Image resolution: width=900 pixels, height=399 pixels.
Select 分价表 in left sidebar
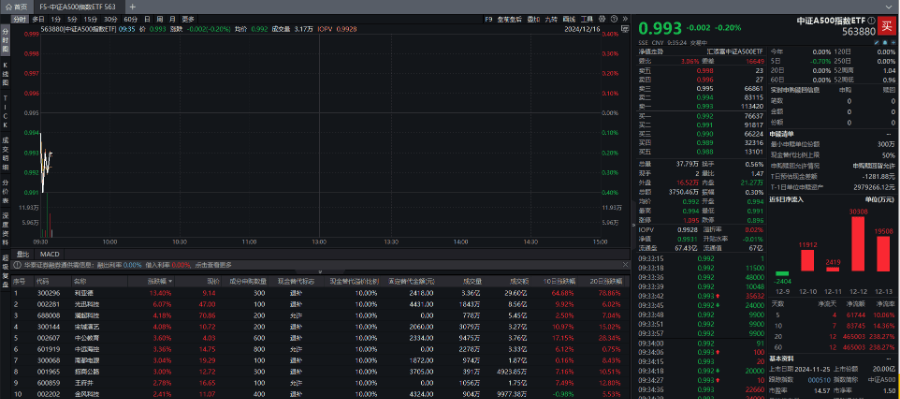pyautogui.click(x=5, y=191)
